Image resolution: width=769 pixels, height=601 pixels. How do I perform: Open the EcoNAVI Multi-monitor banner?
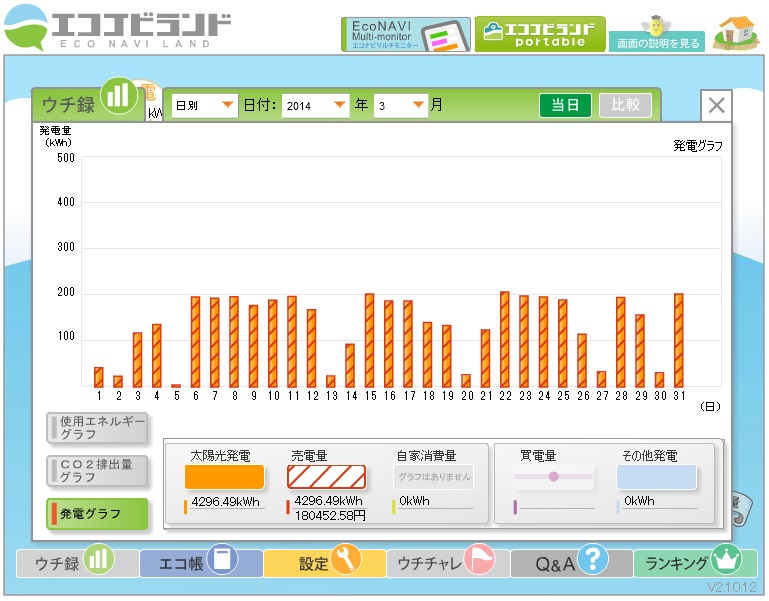tap(406, 34)
